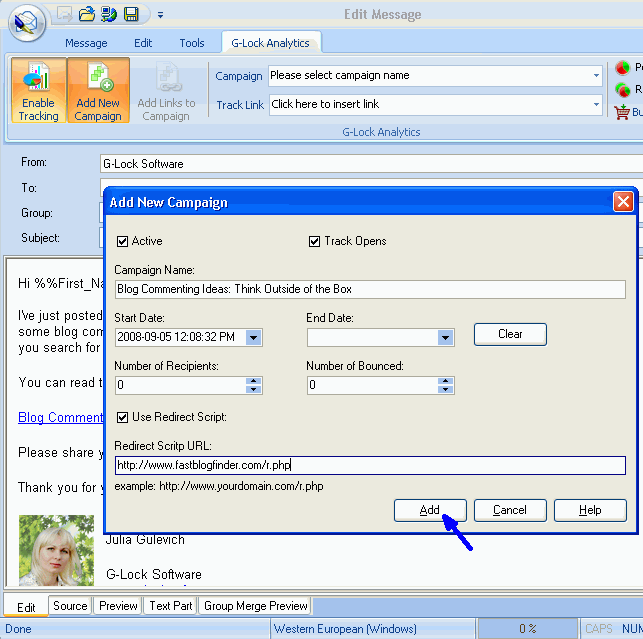Screen dimensions: 643x639
Task: Select the G-Lock Analytics ribbon tab
Action: coord(270,43)
